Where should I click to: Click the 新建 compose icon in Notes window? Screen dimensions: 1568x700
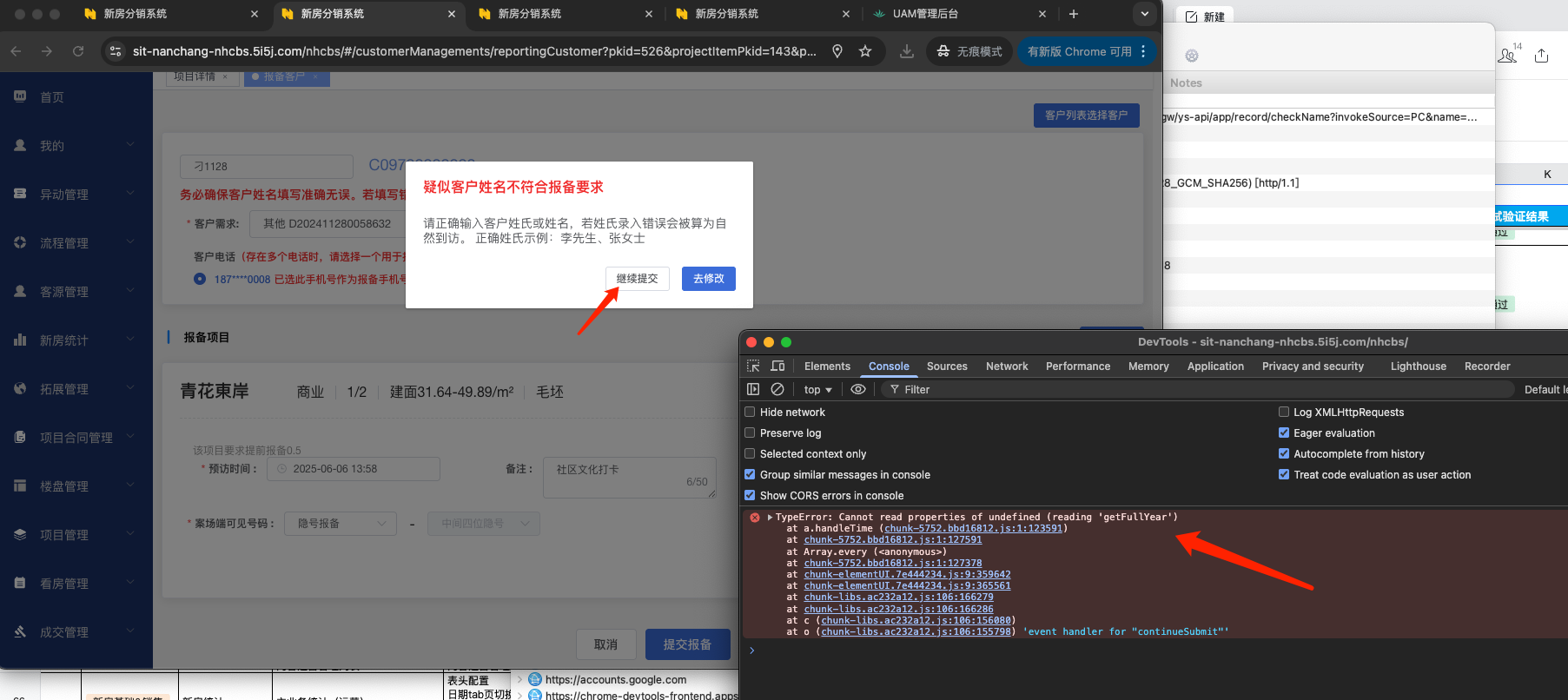(x=1205, y=17)
